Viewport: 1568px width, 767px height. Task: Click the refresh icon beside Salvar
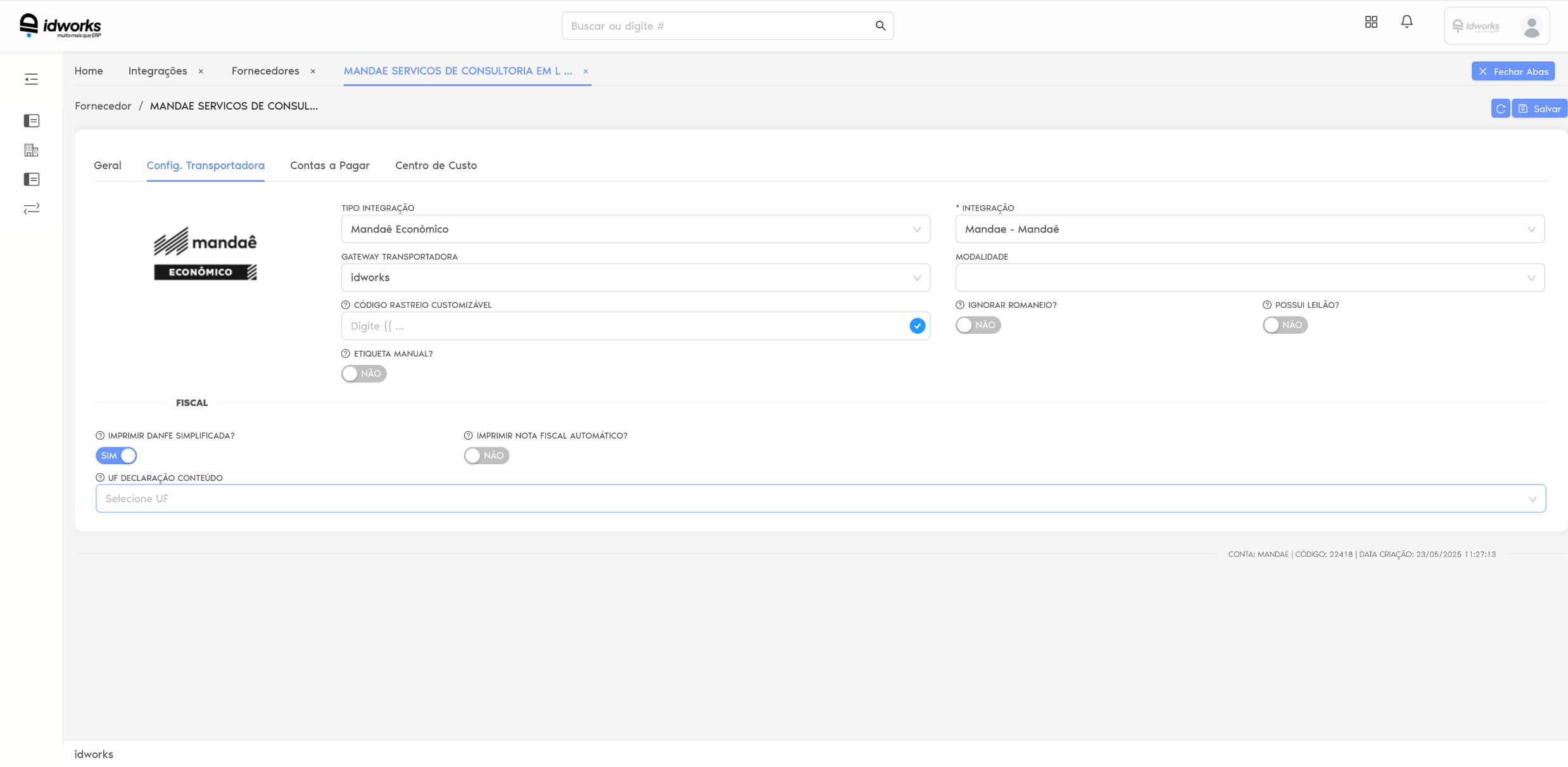(1500, 109)
